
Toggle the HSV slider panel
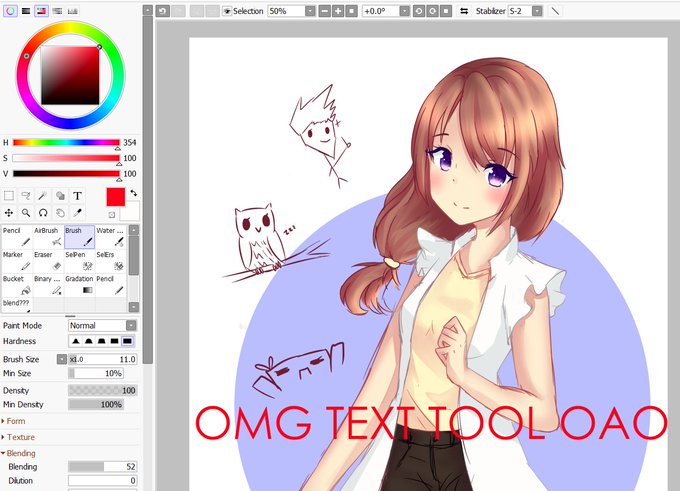(42, 11)
